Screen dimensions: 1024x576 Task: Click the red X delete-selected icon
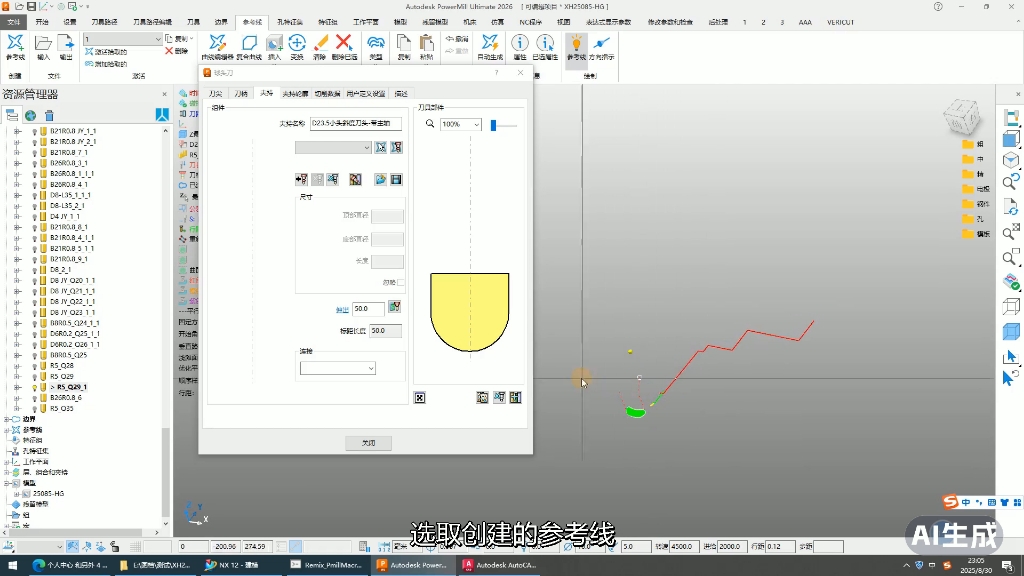tap(344, 42)
